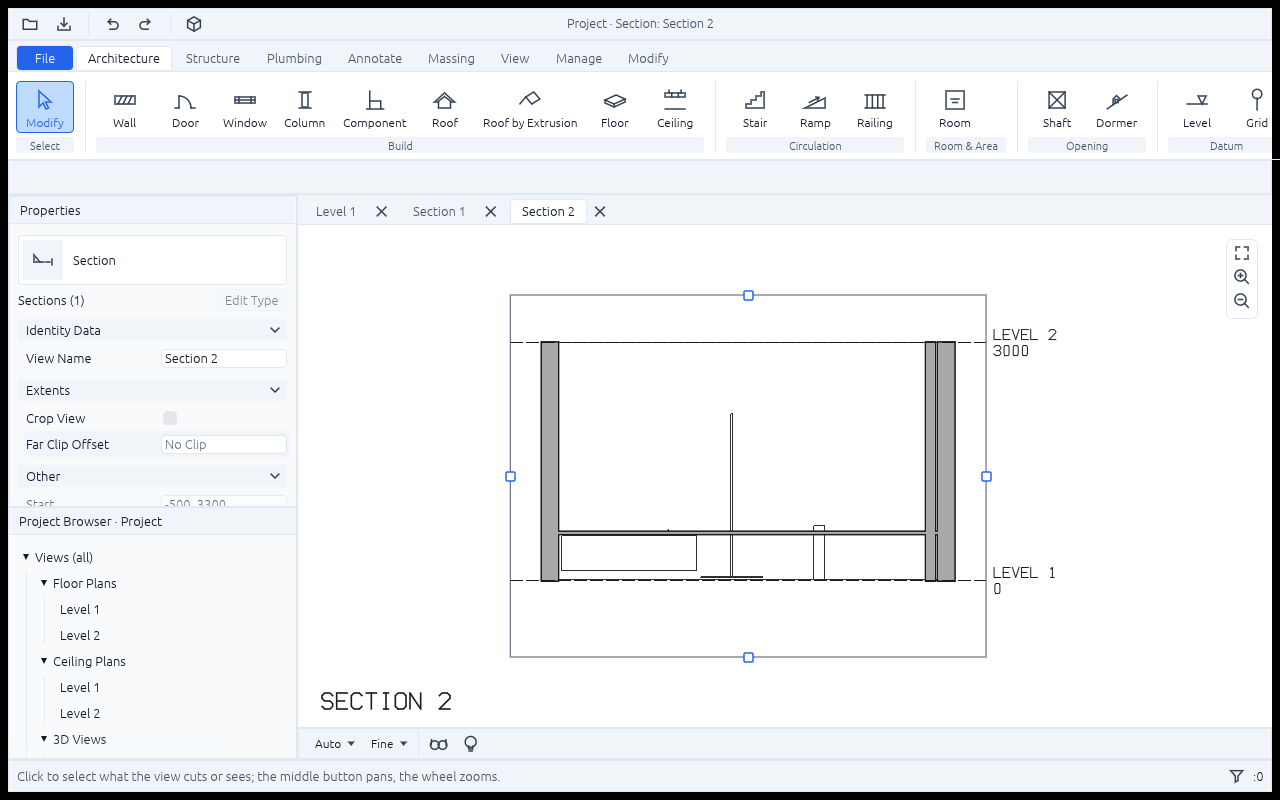
Task: Select the Column tool
Action: [x=305, y=108]
